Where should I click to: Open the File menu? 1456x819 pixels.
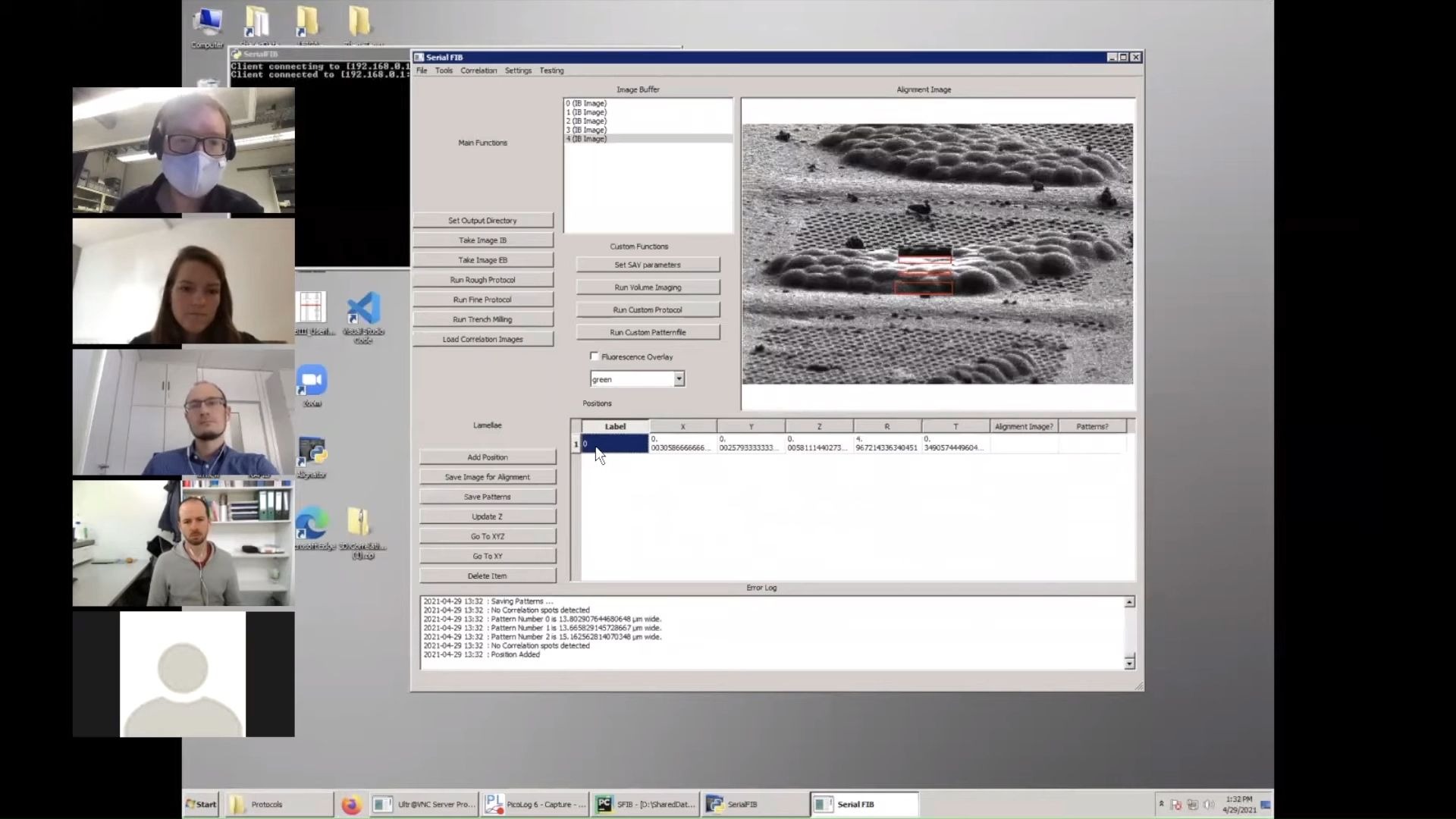422,71
